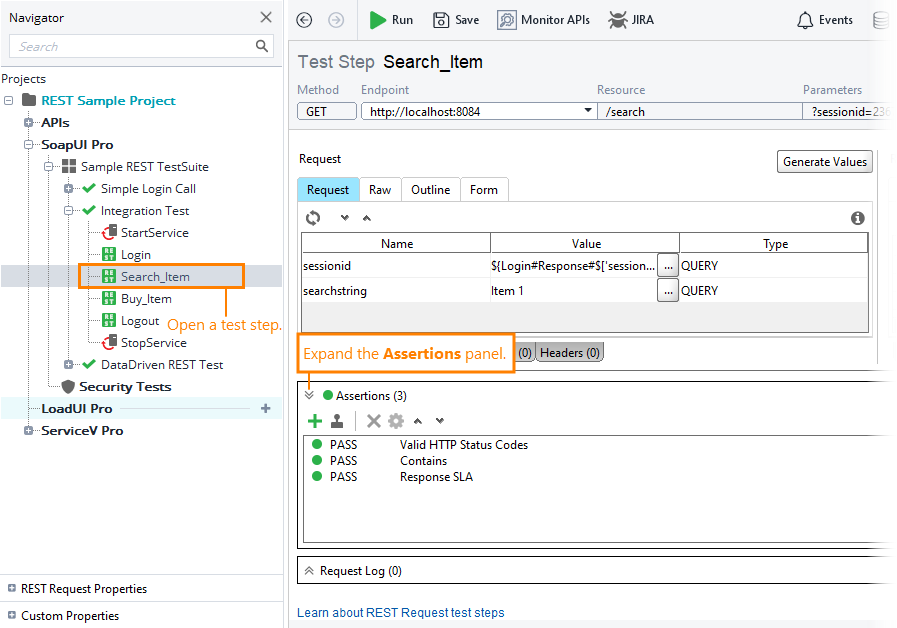The image size is (897, 628).
Task: Select the Buy_Item test step
Action: tap(146, 299)
